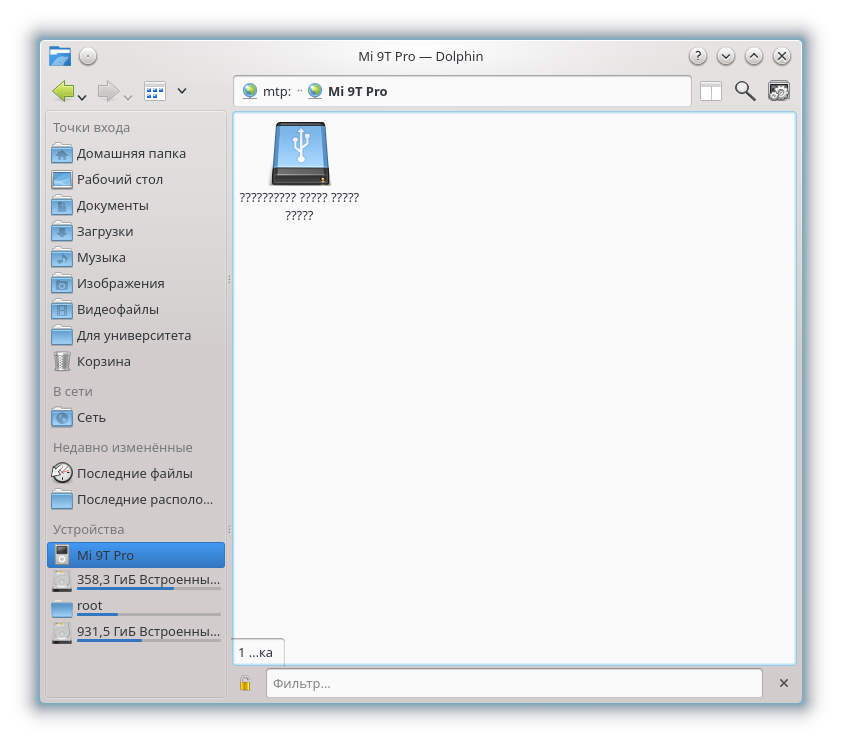This screenshot has width=842, height=743.
Task: Click the Mi 9T Pro breadcrumb
Action: tap(357, 91)
